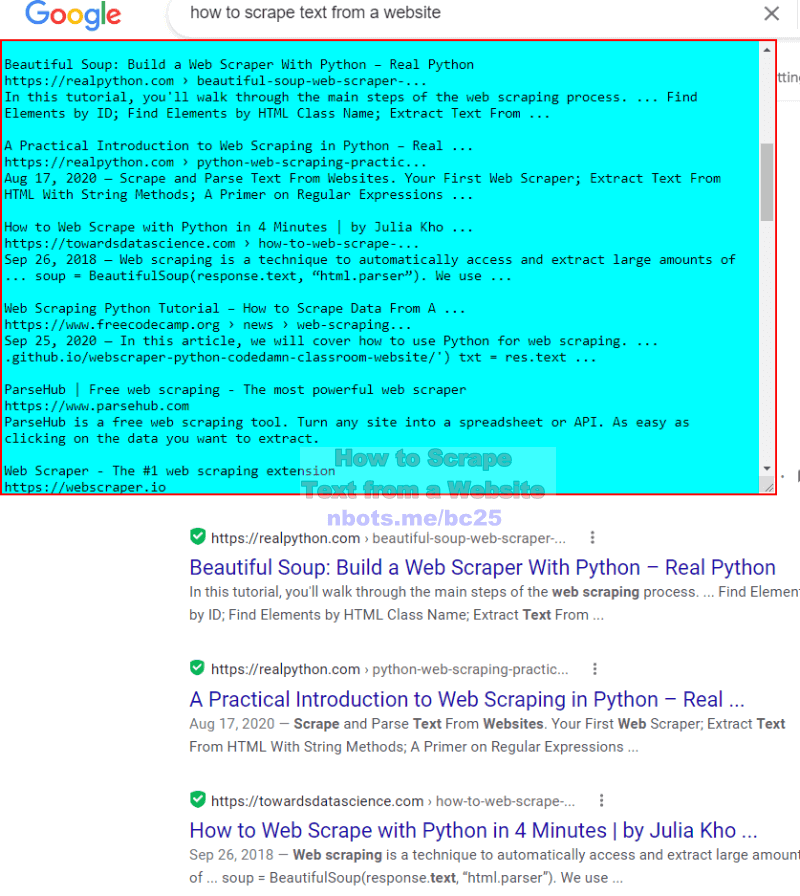800x896 pixels.
Task: Open 'How to Web Scrape with Python' result
Action: coord(473,830)
